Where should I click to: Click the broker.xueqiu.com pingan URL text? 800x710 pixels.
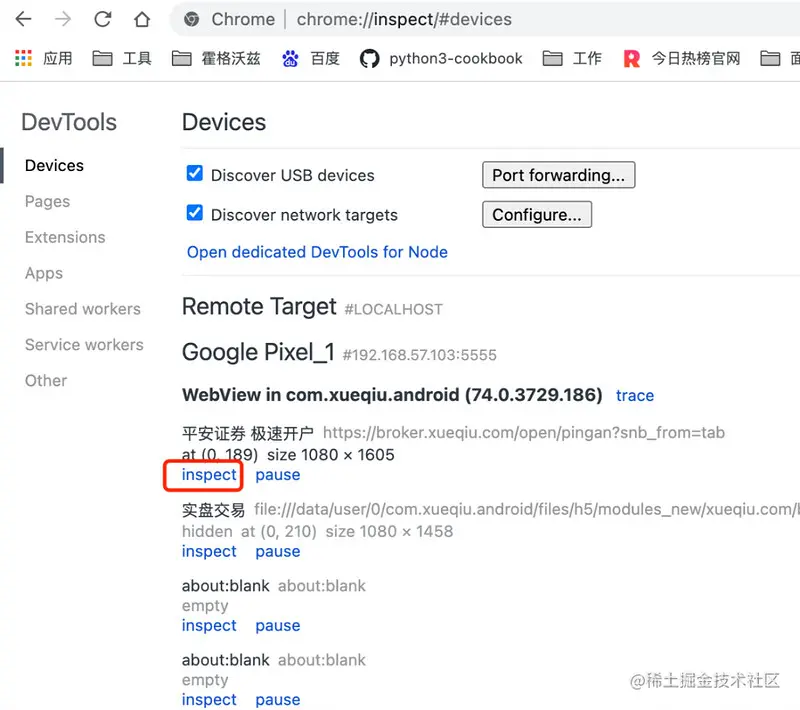click(523, 433)
